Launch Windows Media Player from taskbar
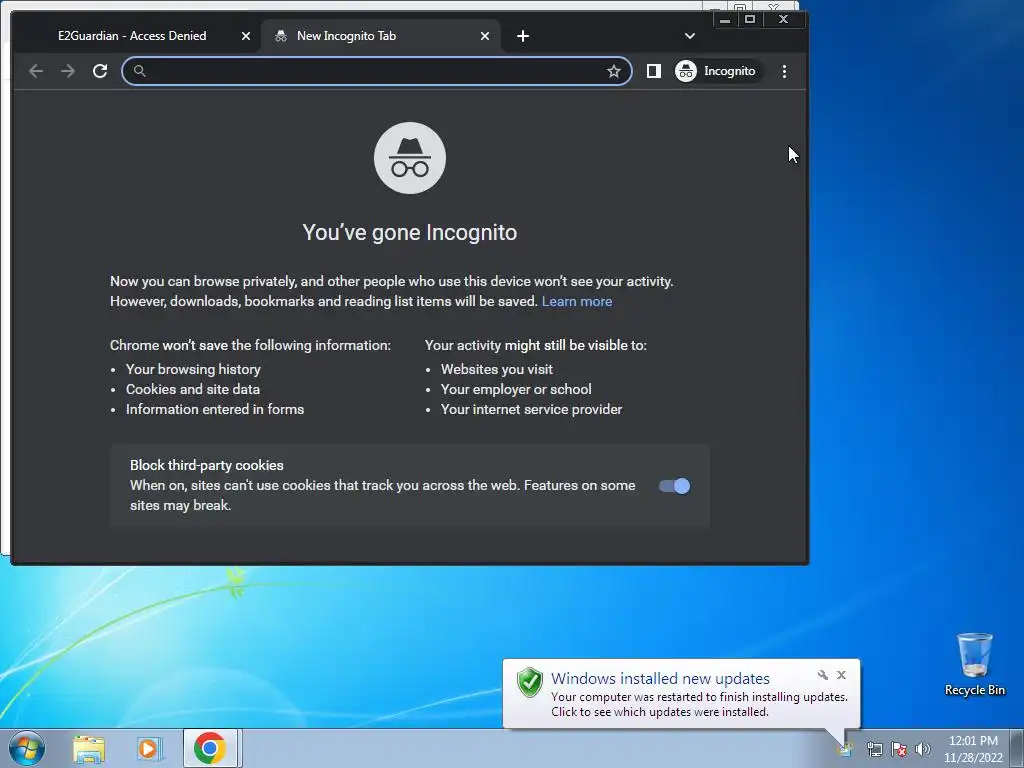Image resolution: width=1024 pixels, height=768 pixels. (149, 748)
